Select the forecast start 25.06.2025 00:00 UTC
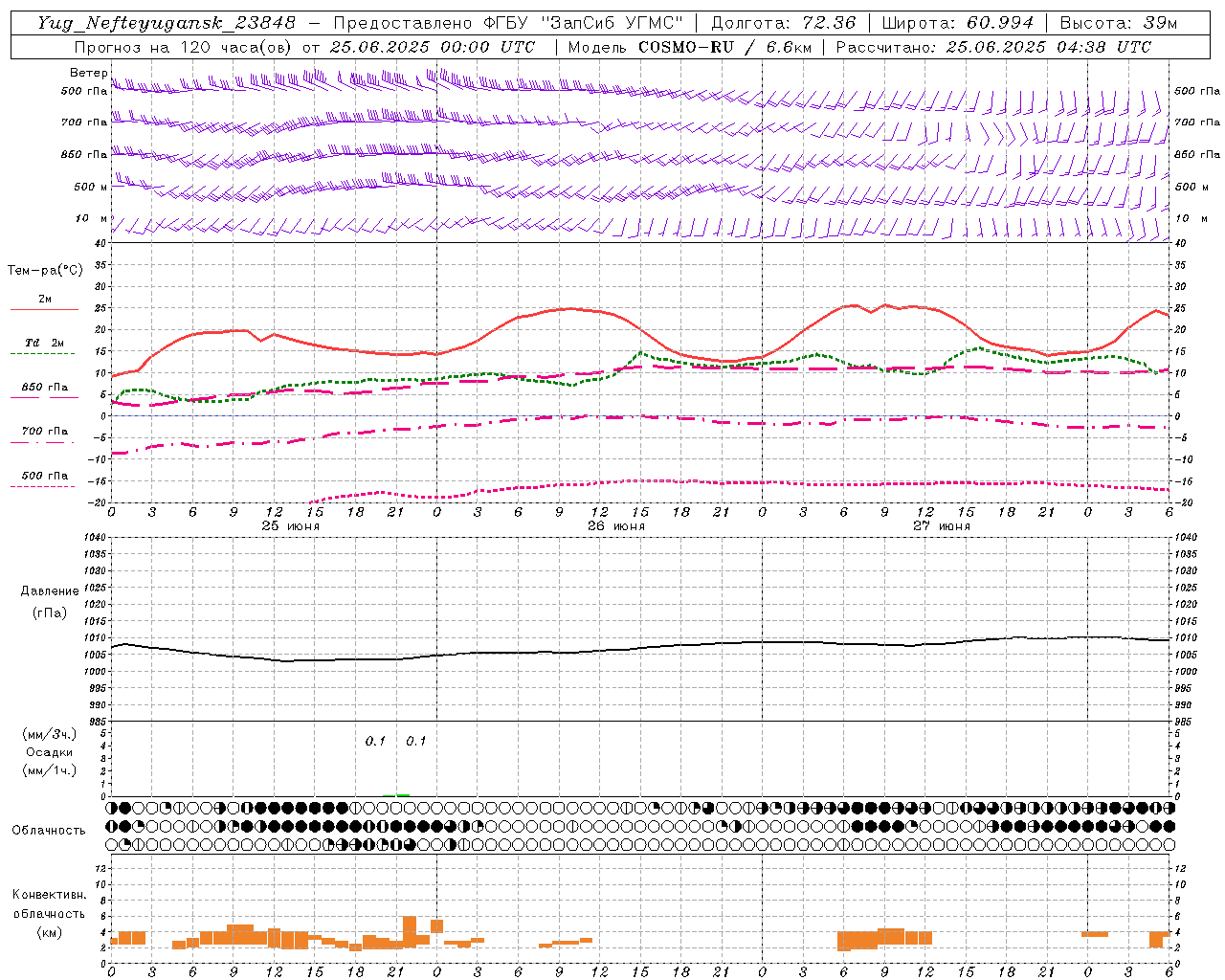 (x=433, y=47)
